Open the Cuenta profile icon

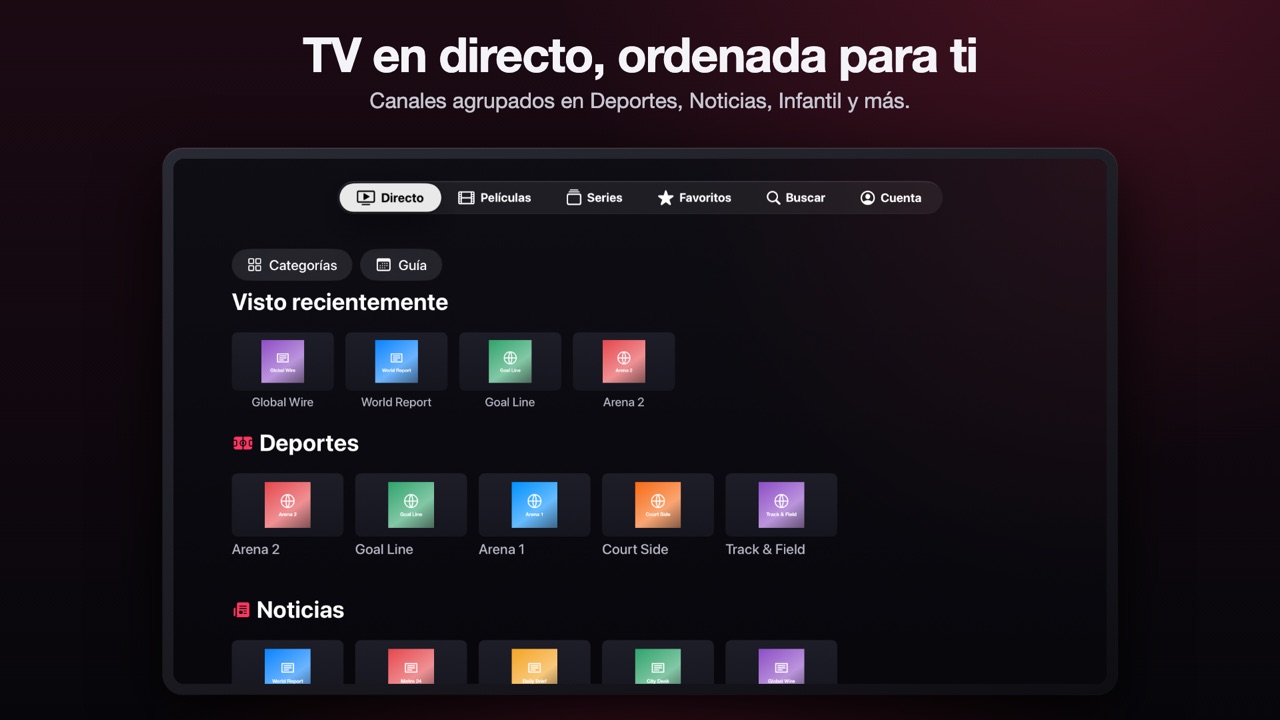[x=867, y=198]
